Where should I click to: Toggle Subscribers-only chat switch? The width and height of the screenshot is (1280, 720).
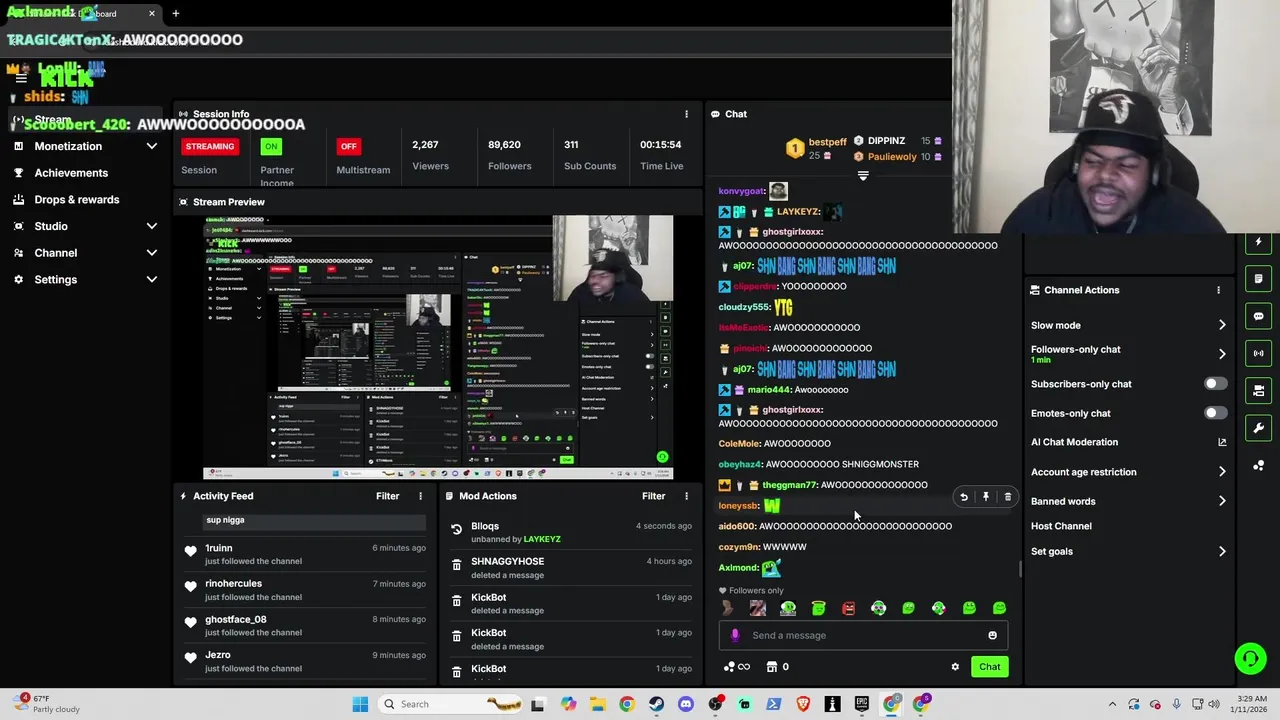pyautogui.click(x=1215, y=384)
